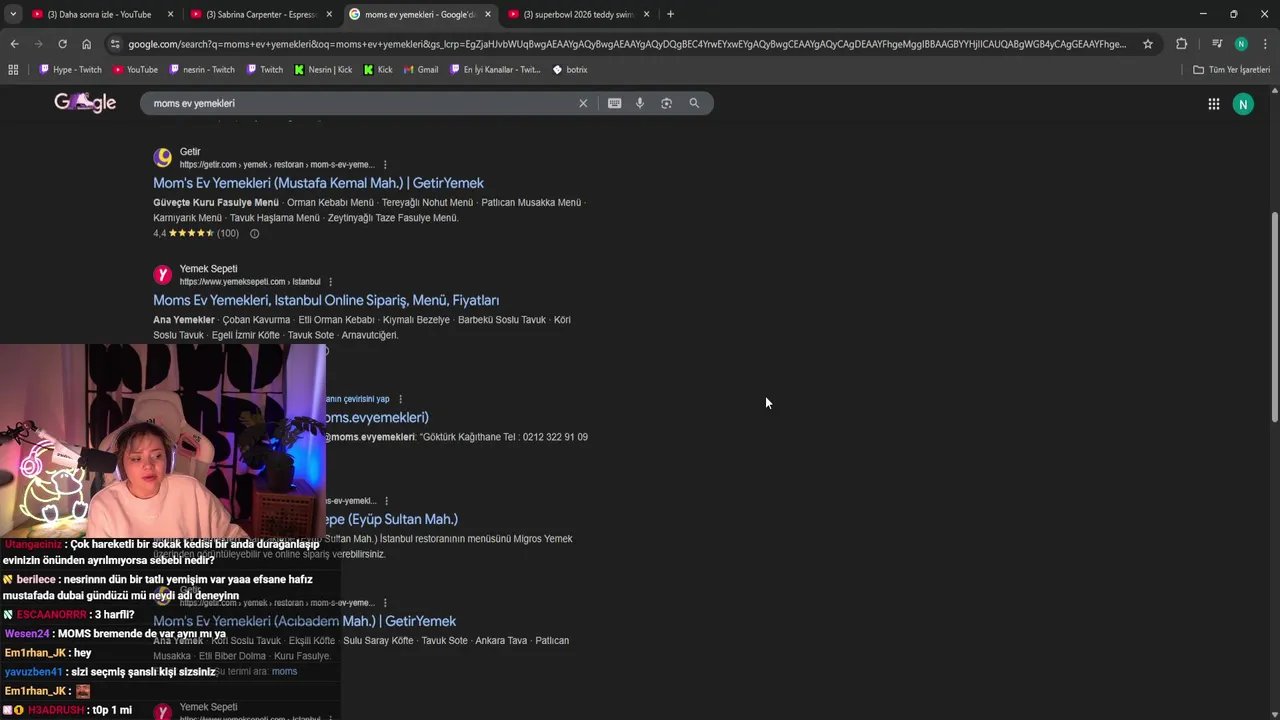Open more options for the Getir result
Image resolution: width=1280 pixels, height=720 pixels.
click(385, 165)
